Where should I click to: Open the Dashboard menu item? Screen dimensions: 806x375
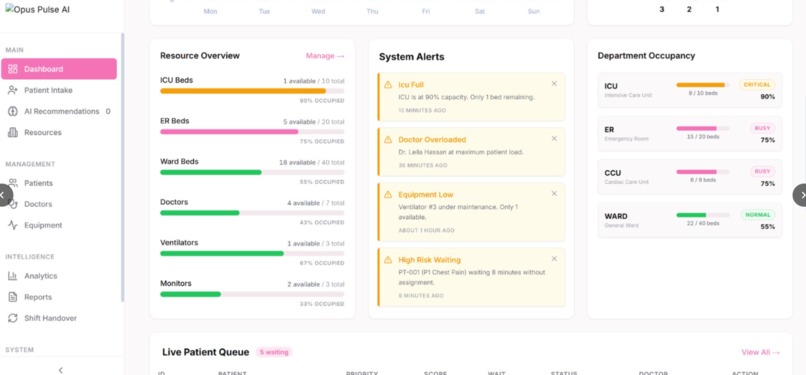click(59, 69)
